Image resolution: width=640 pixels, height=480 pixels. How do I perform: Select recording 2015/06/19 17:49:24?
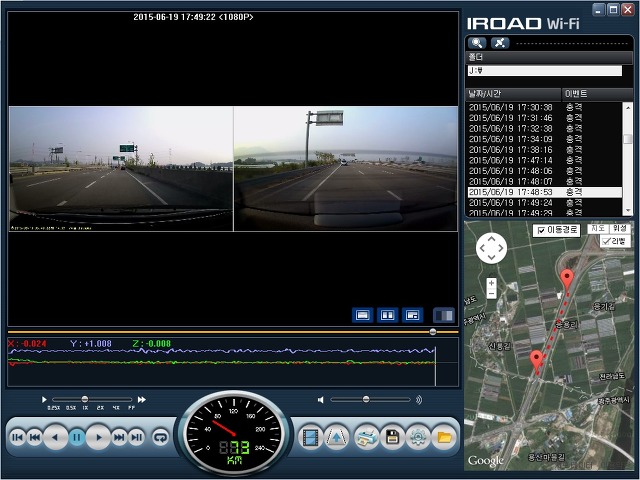544,203
